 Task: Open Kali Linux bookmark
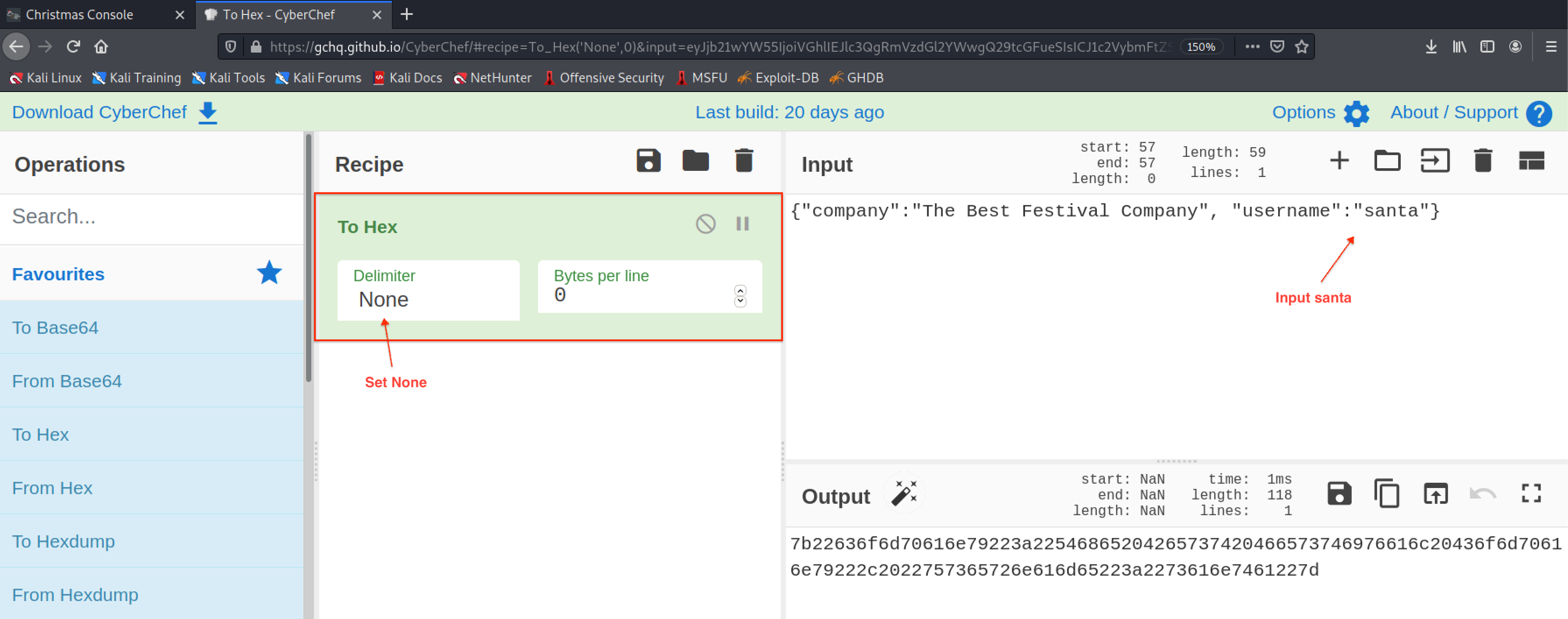point(46,78)
